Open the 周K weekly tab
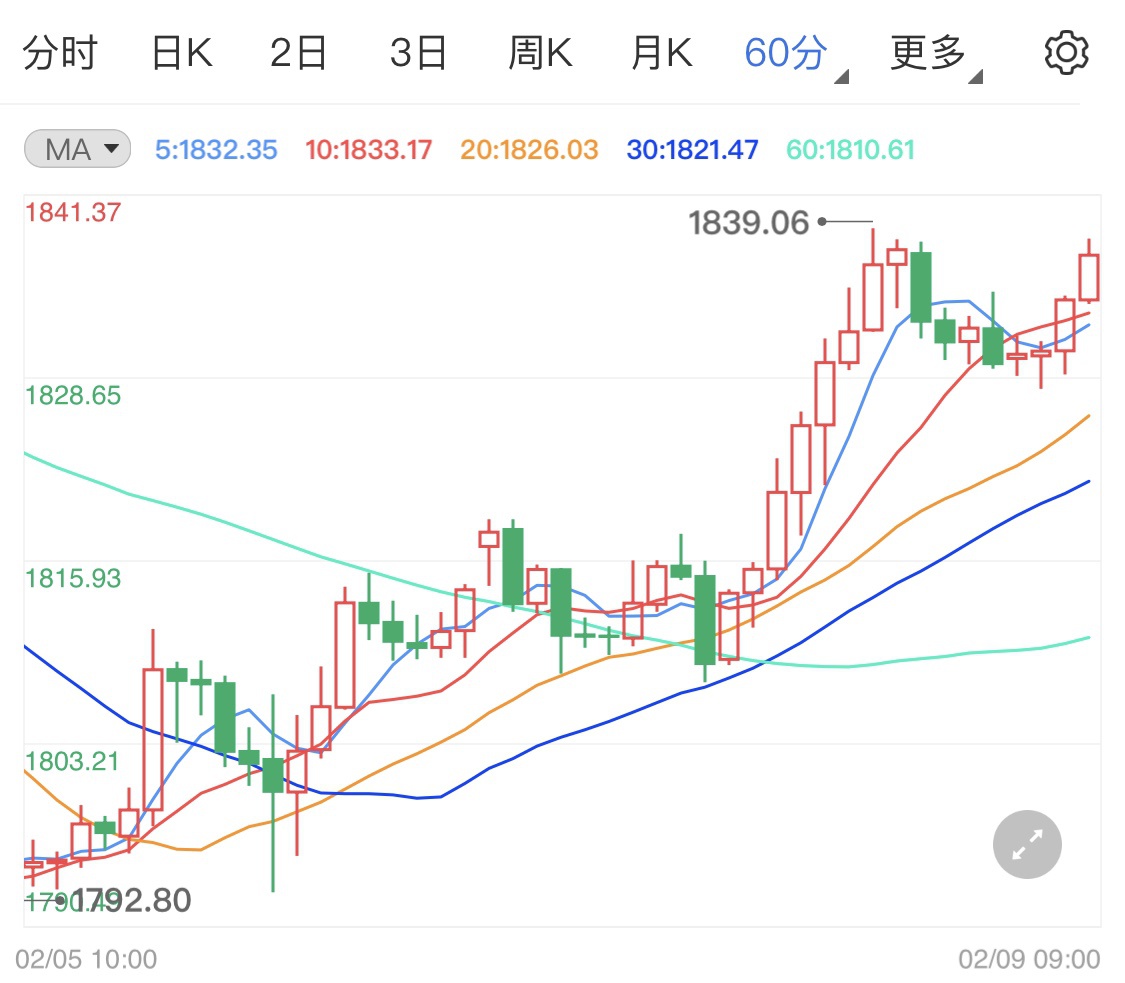Viewport: 1125px width, 983px height. 540,53
